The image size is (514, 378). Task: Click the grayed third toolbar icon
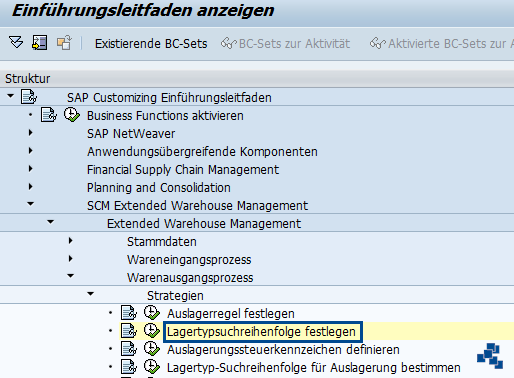(x=64, y=43)
